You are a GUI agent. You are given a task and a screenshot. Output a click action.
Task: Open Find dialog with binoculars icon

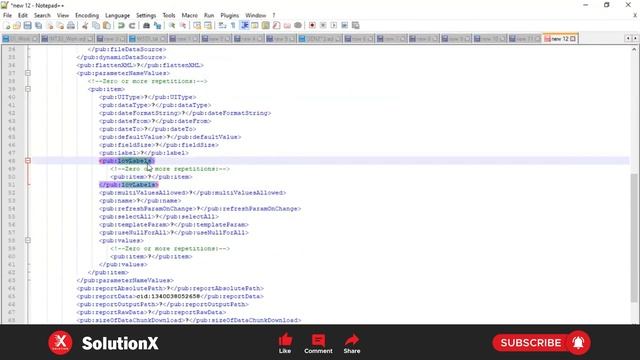pos(146,26)
